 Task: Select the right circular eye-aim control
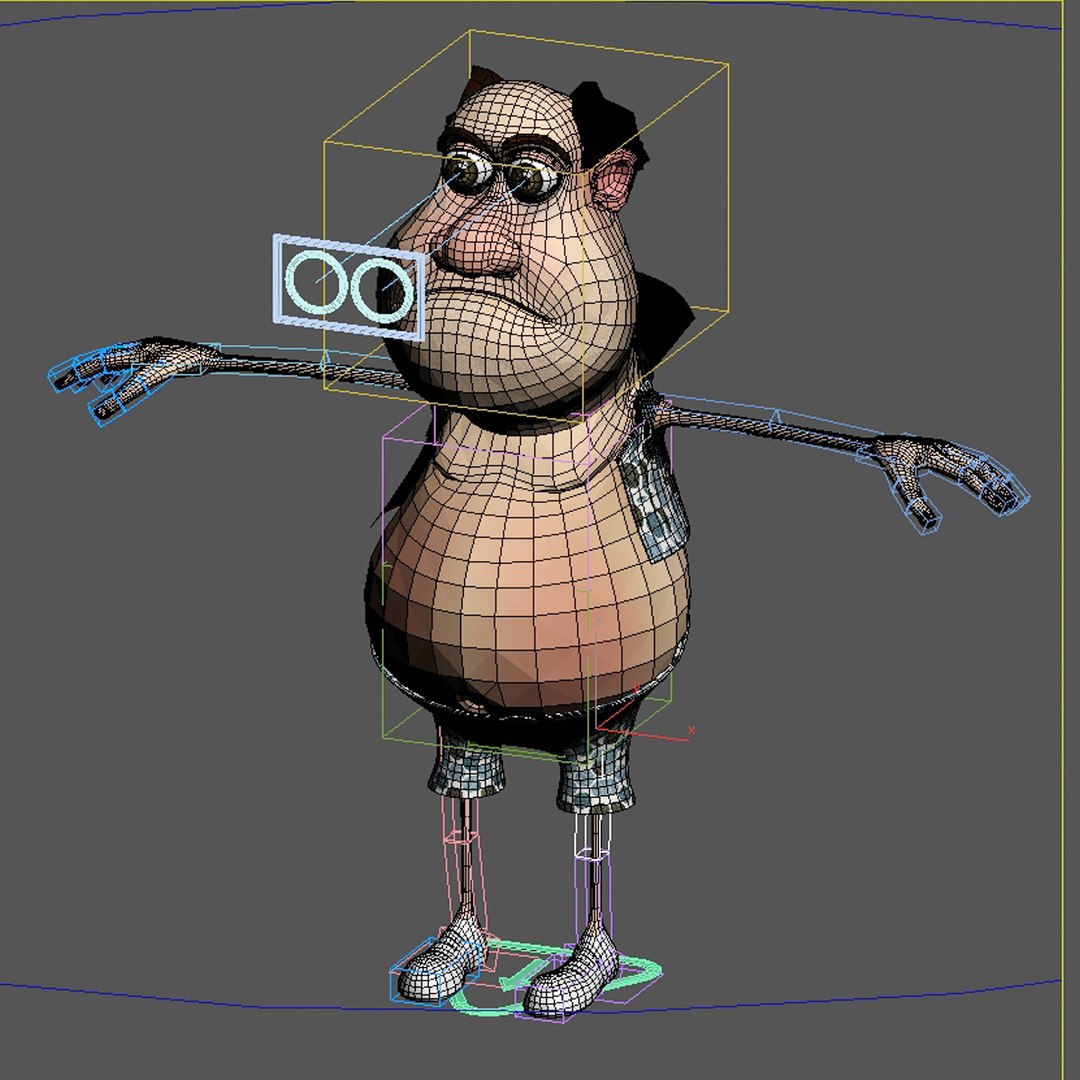point(382,290)
